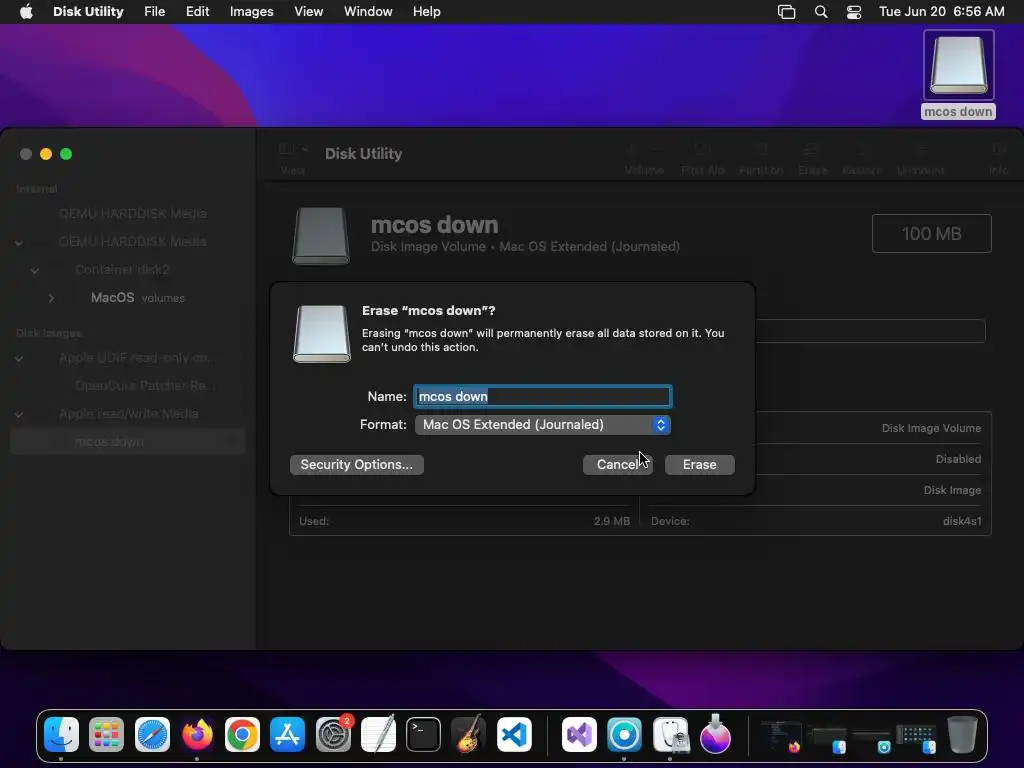Click the Disabled value in info table

[958, 459]
